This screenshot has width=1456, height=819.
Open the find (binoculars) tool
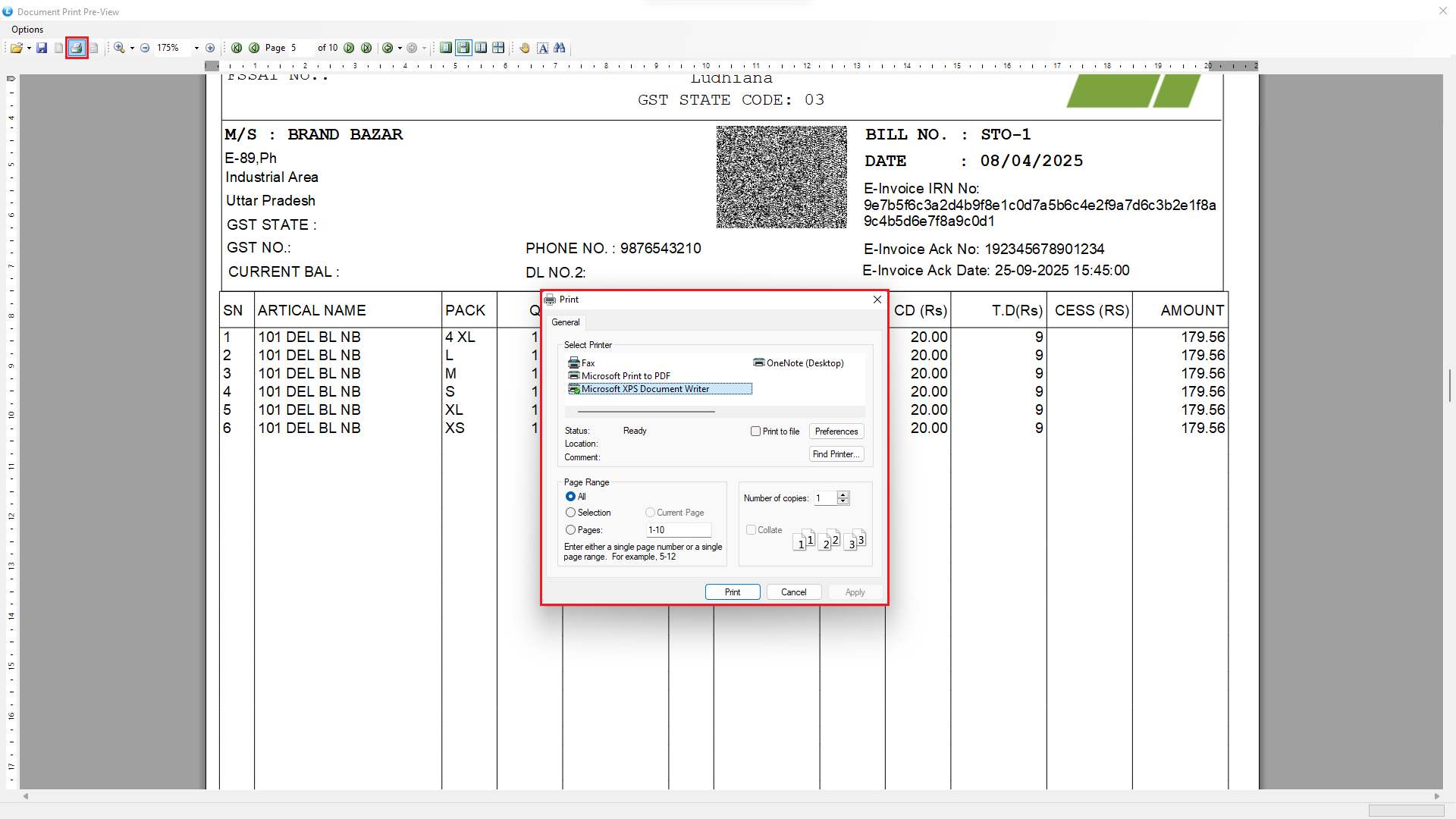tap(560, 48)
